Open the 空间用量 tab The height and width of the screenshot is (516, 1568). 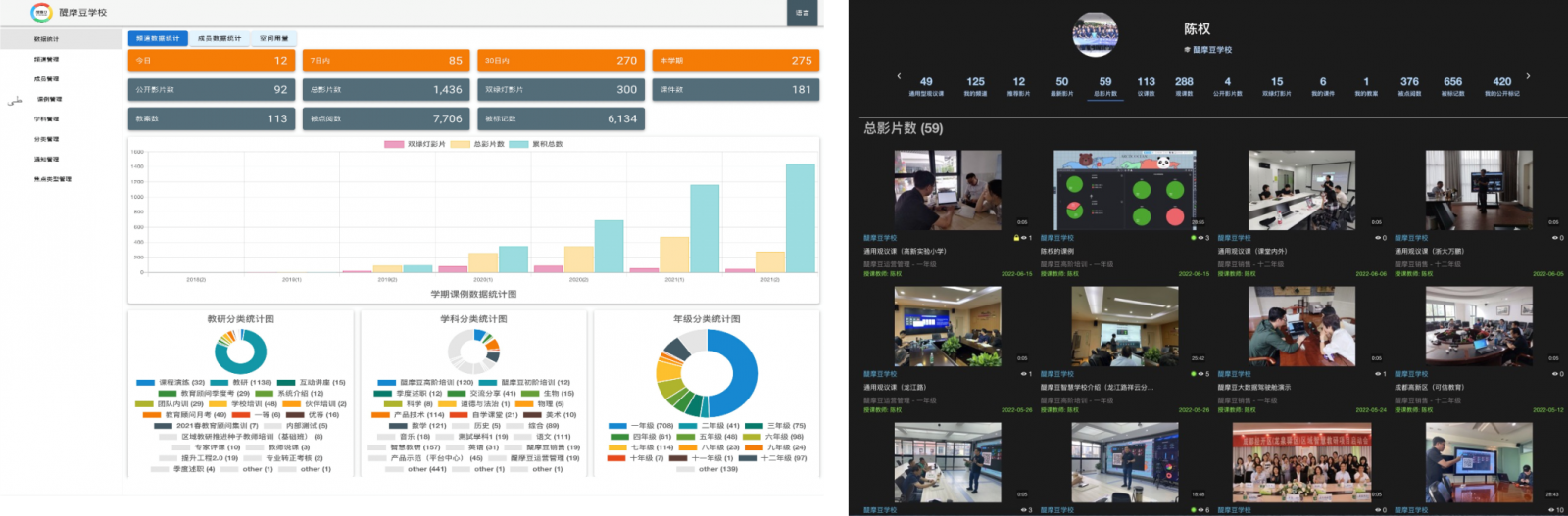click(273, 38)
